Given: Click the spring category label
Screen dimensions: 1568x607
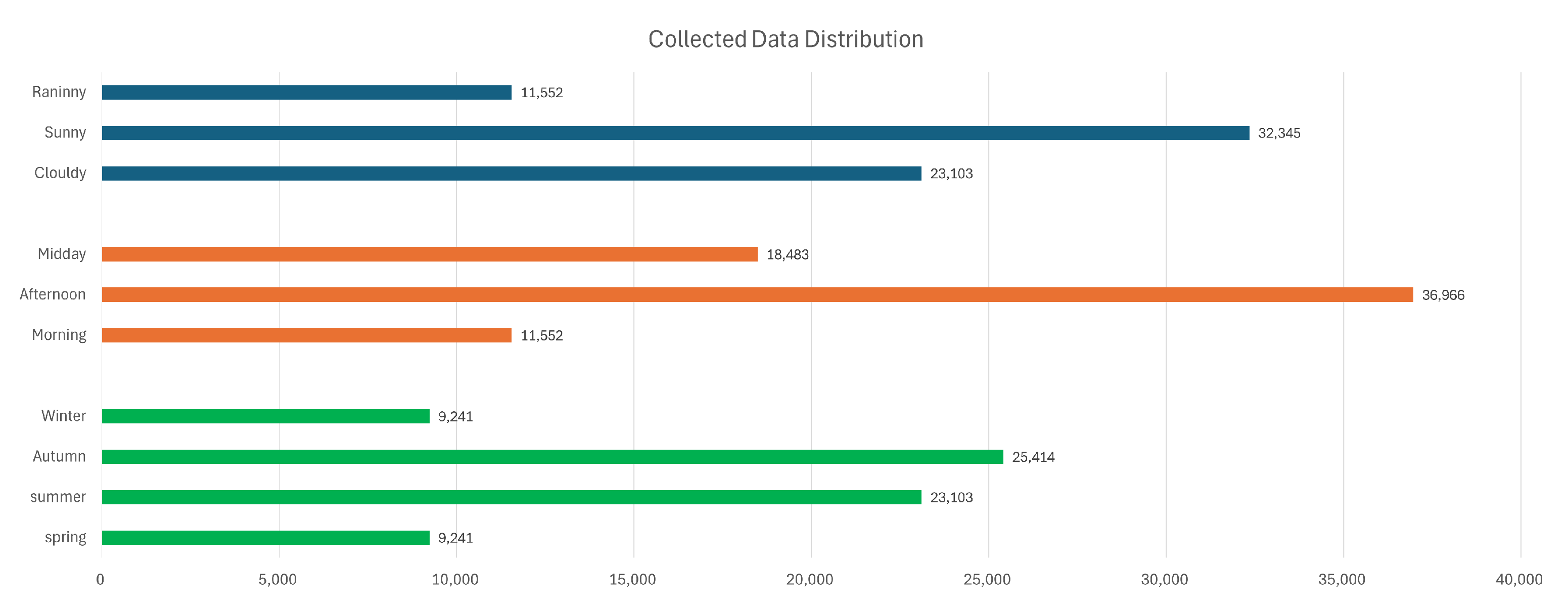Looking at the screenshot, I should click(65, 538).
